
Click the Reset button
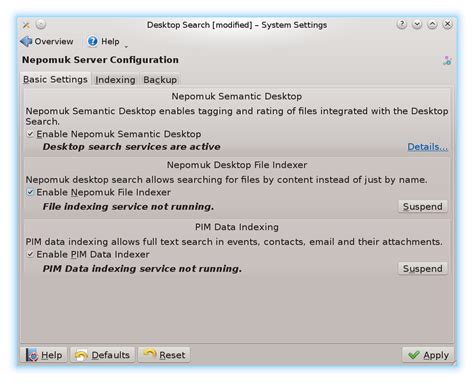coord(164,355)
